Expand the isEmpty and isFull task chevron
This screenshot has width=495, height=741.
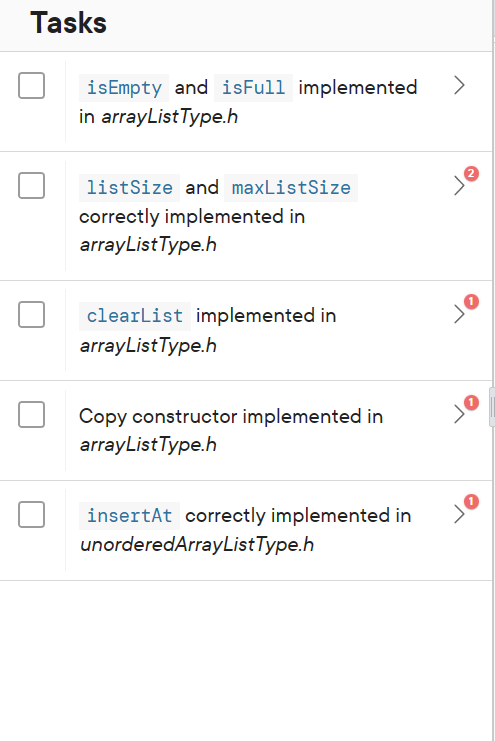tap(459, 86)
